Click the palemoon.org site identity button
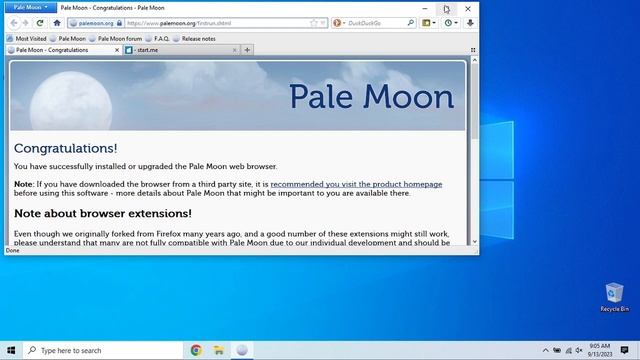The width and height of the screenshot is (640, 360). pyautogui.click(x=96, y=23)
